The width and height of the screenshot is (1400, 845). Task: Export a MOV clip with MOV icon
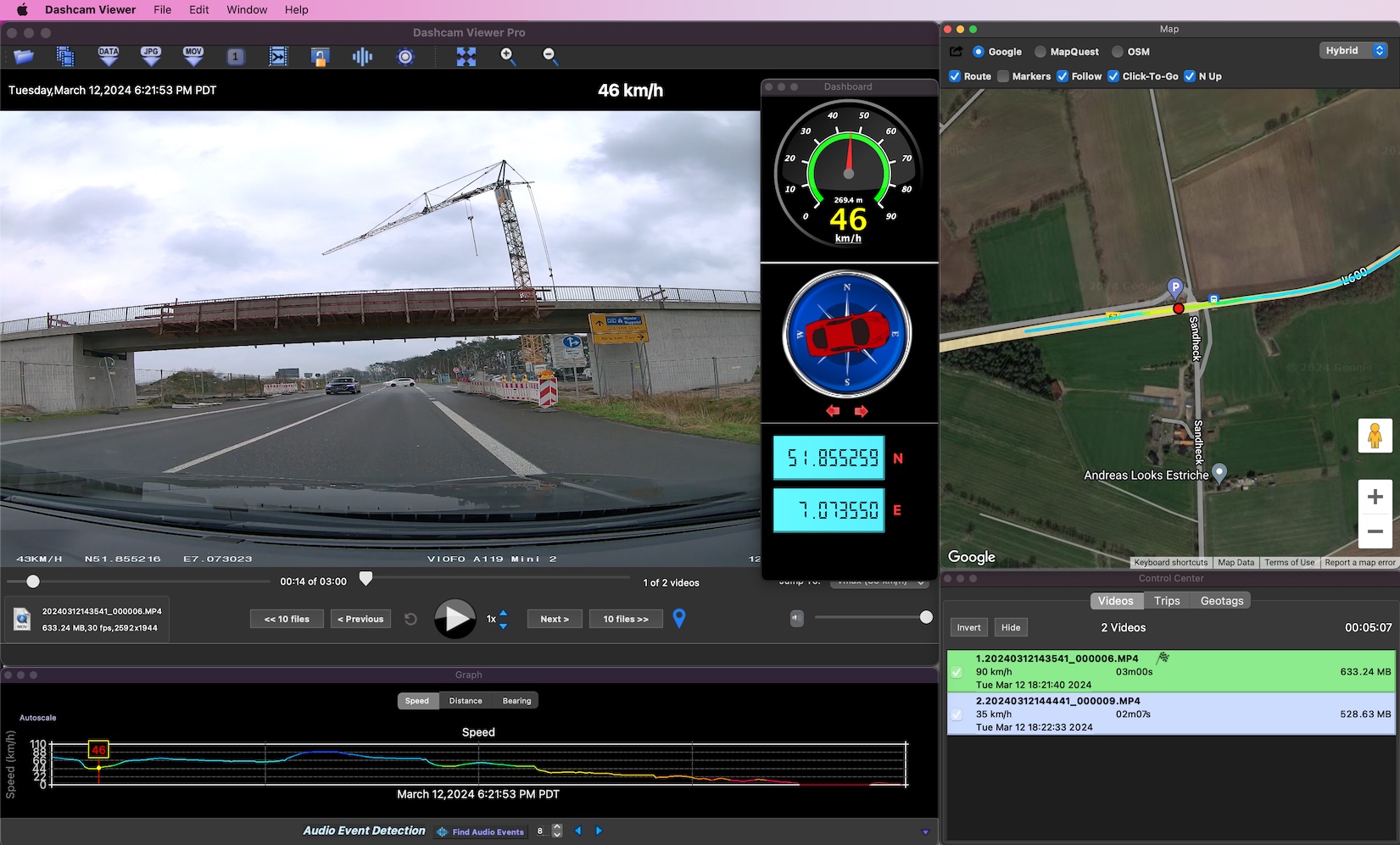click(x=193, y=57)
